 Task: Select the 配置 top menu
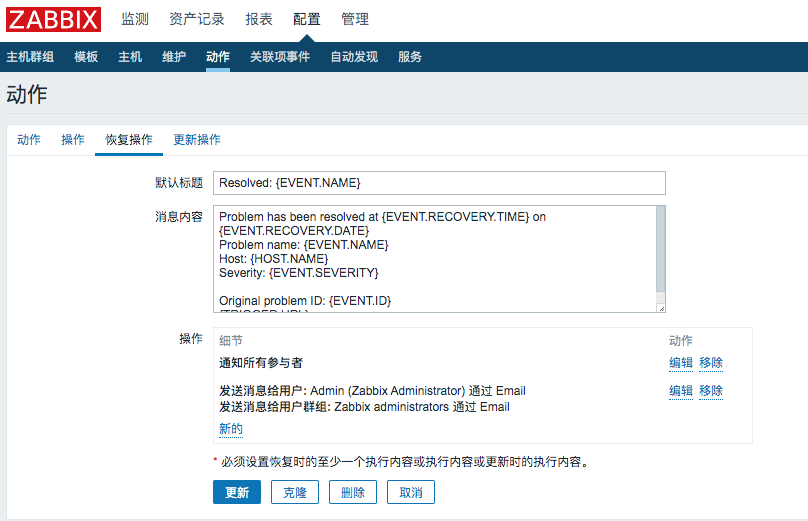(307, 19)
